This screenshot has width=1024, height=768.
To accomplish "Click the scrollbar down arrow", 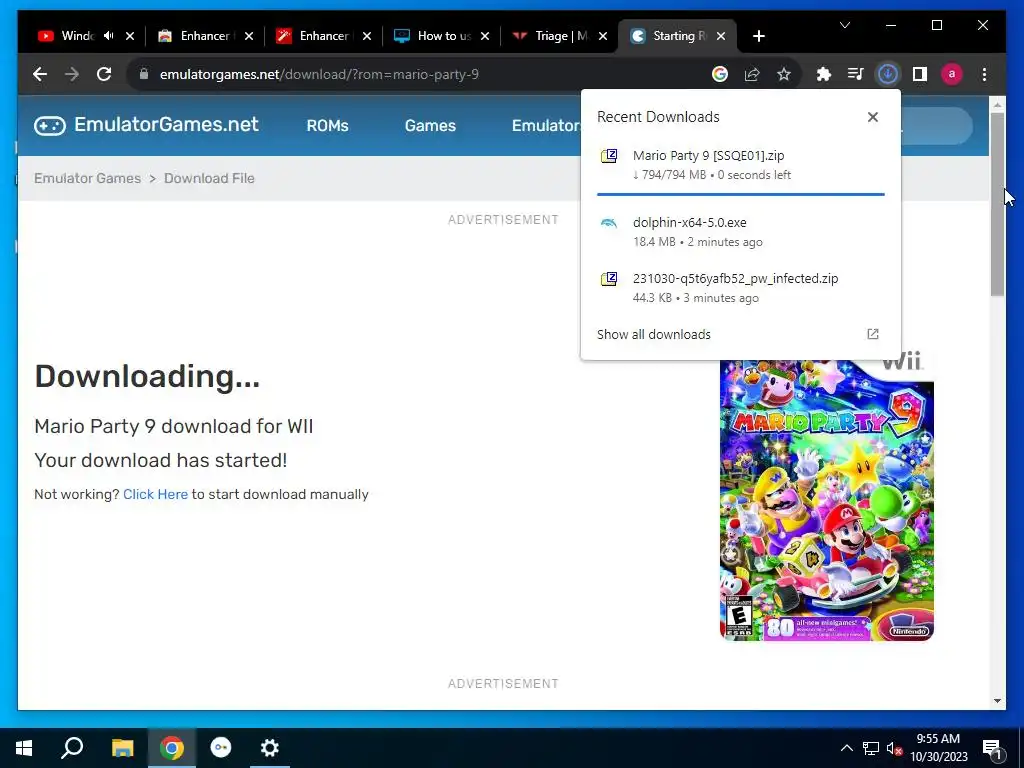I will pos(997,701).
